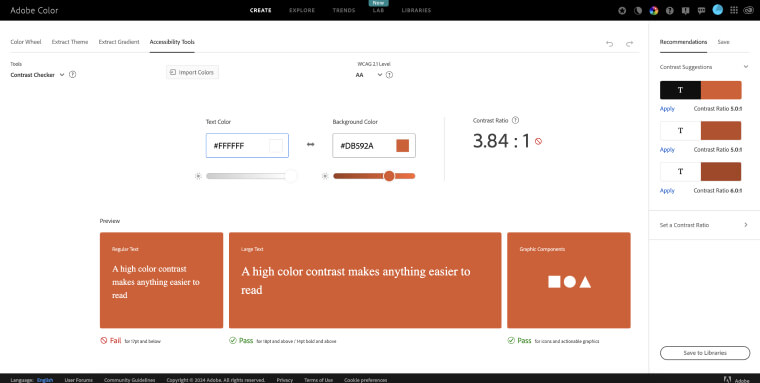Open User Forums footer link
Image resolution: width=760 pixels, height=383 pixels.
[x=79, y=380]
